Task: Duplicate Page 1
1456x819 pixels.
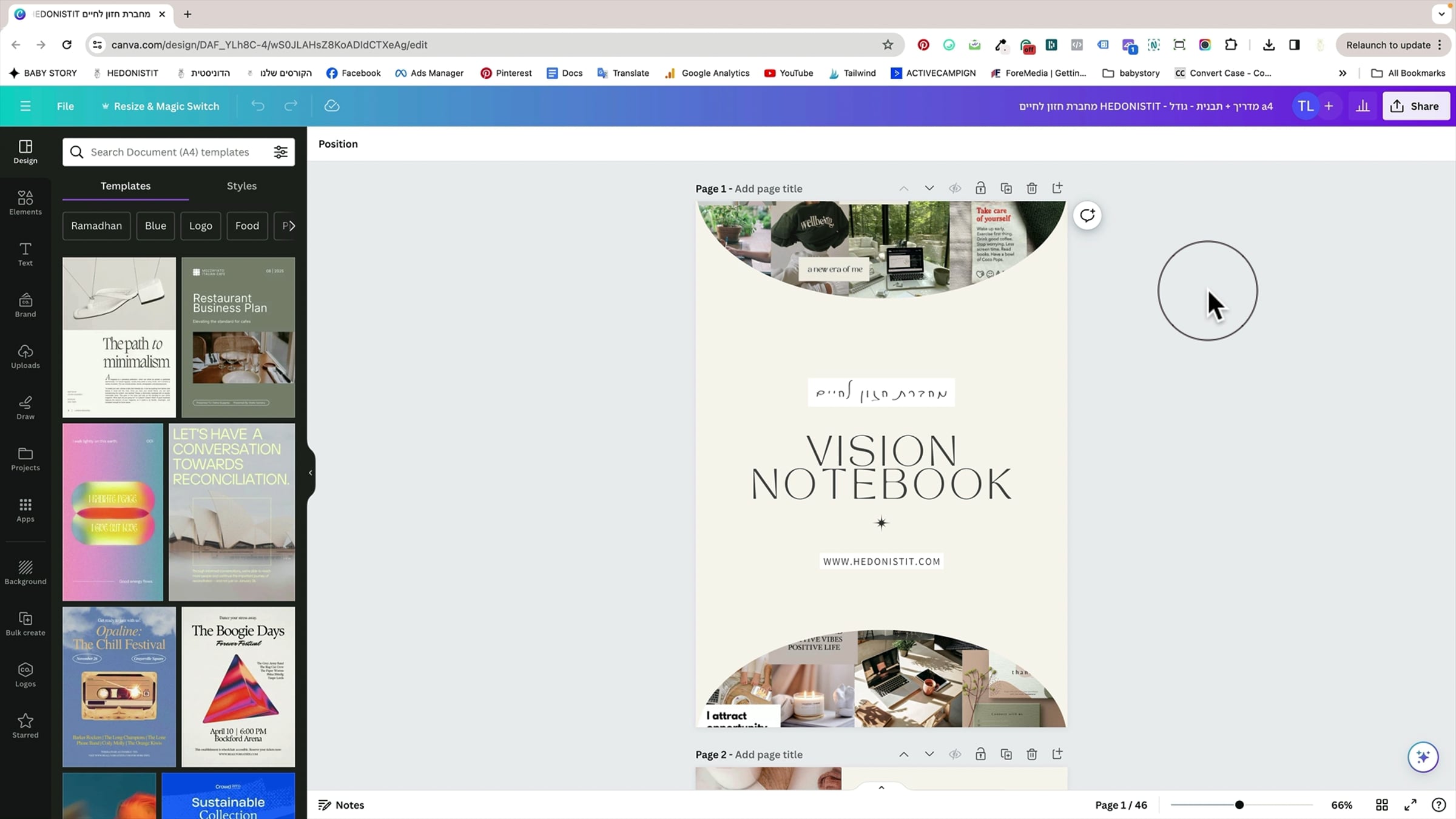Action: pyautogui.click(x=1006, y=189)
